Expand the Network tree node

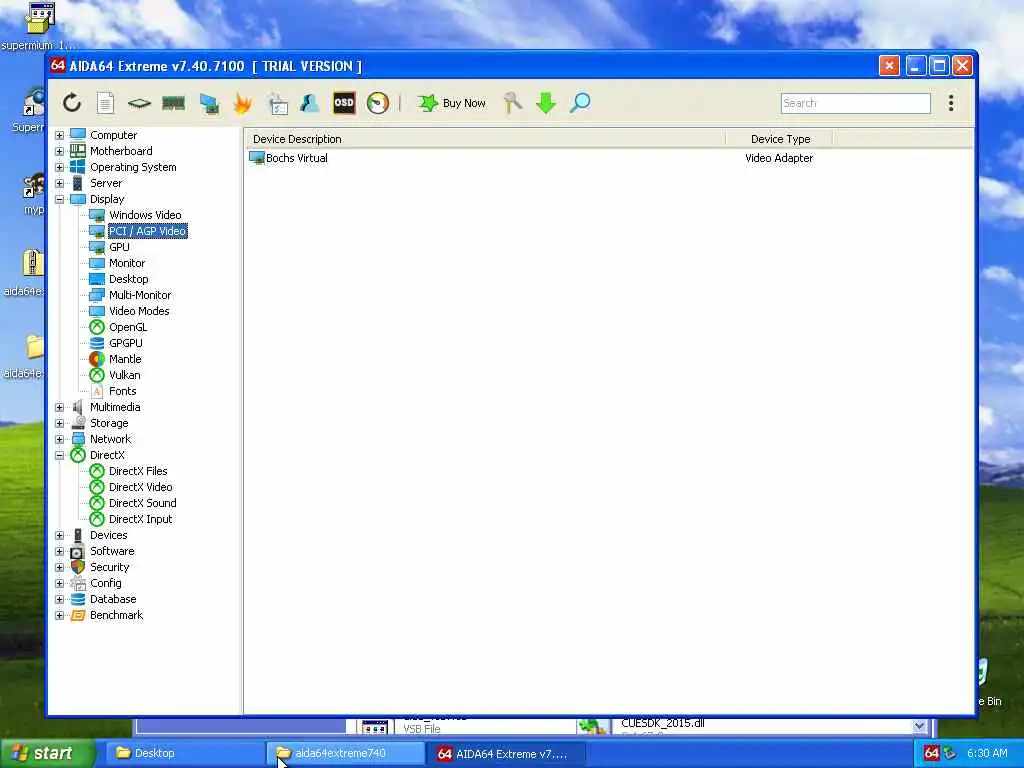click(x=59, y=439)
